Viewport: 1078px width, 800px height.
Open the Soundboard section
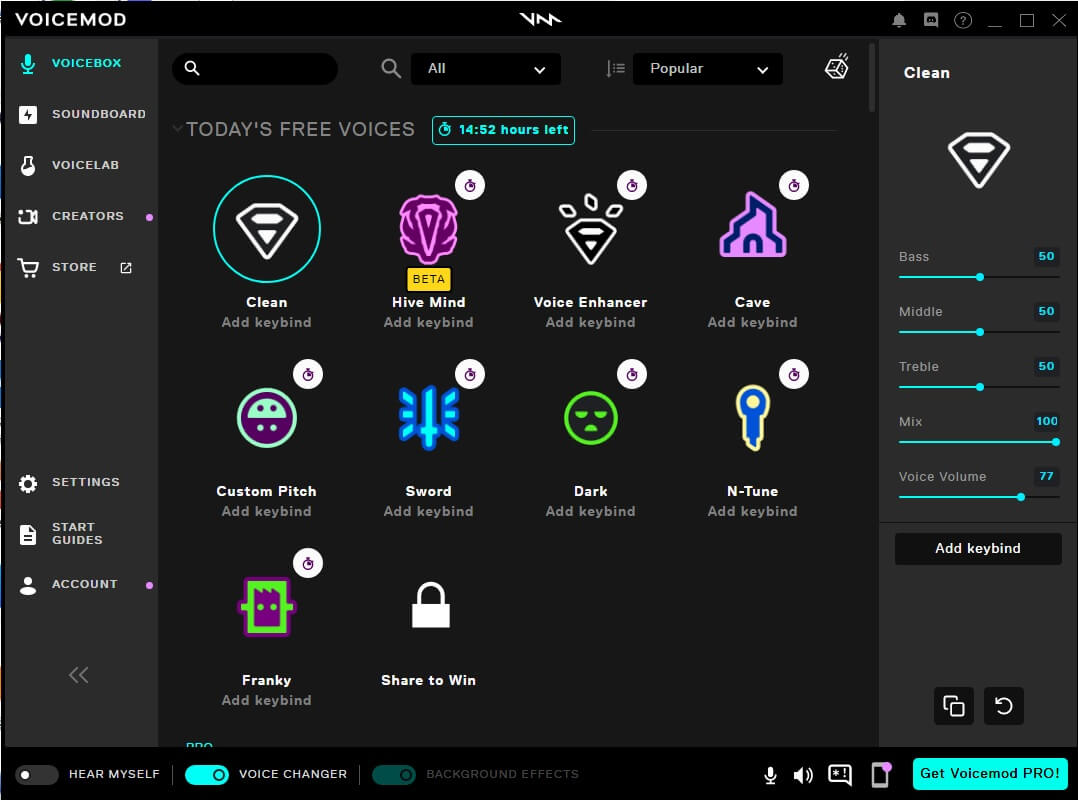[82, 114]
